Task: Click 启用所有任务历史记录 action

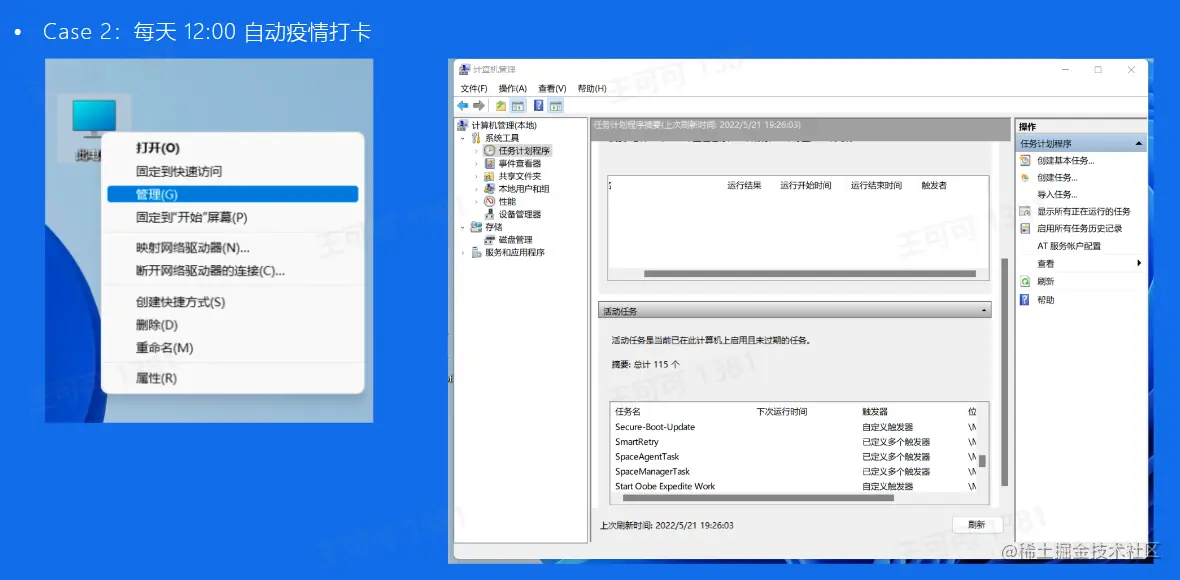Action: coord(1079,228)
